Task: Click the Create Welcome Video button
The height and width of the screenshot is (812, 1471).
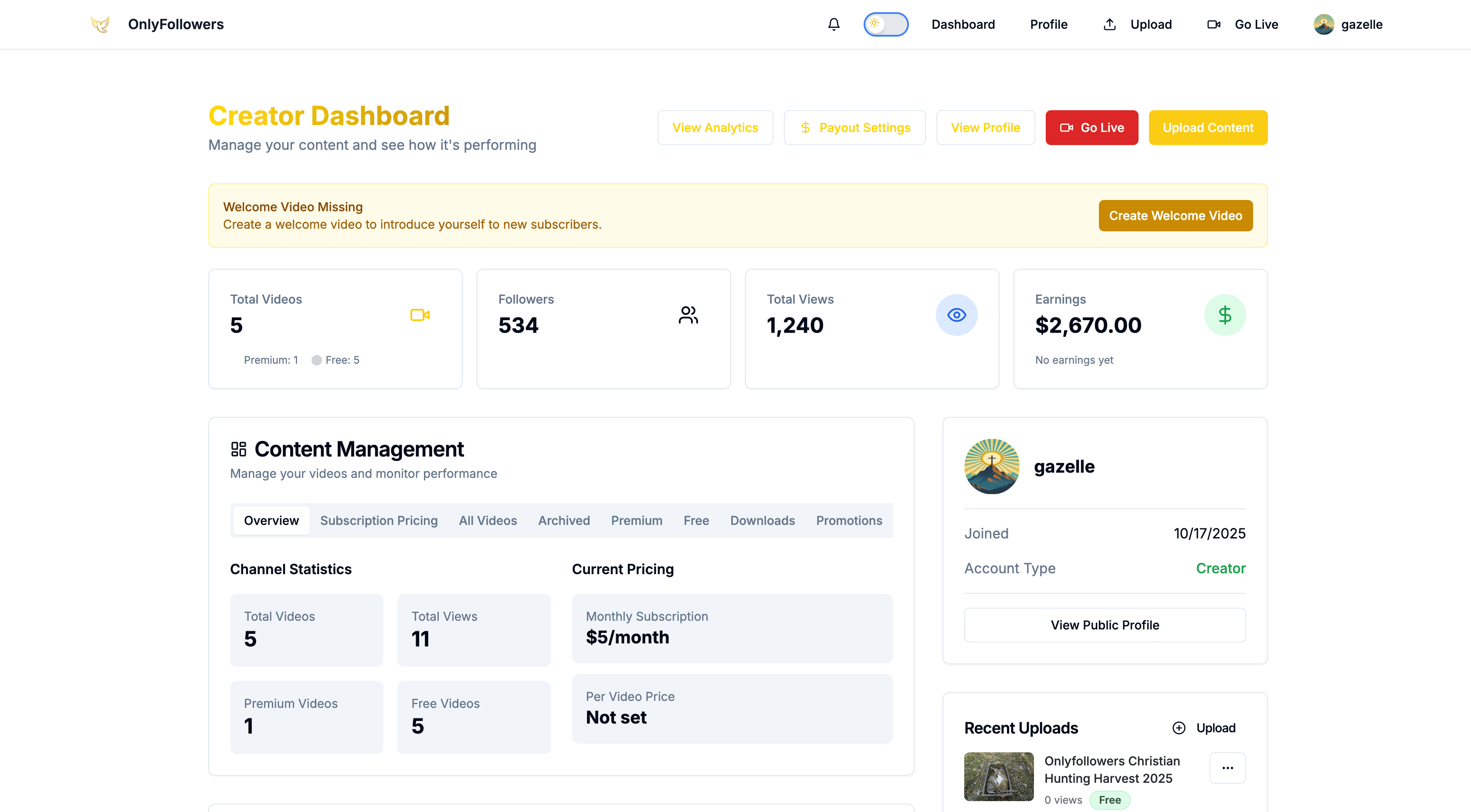Action: pos(1175,215)
